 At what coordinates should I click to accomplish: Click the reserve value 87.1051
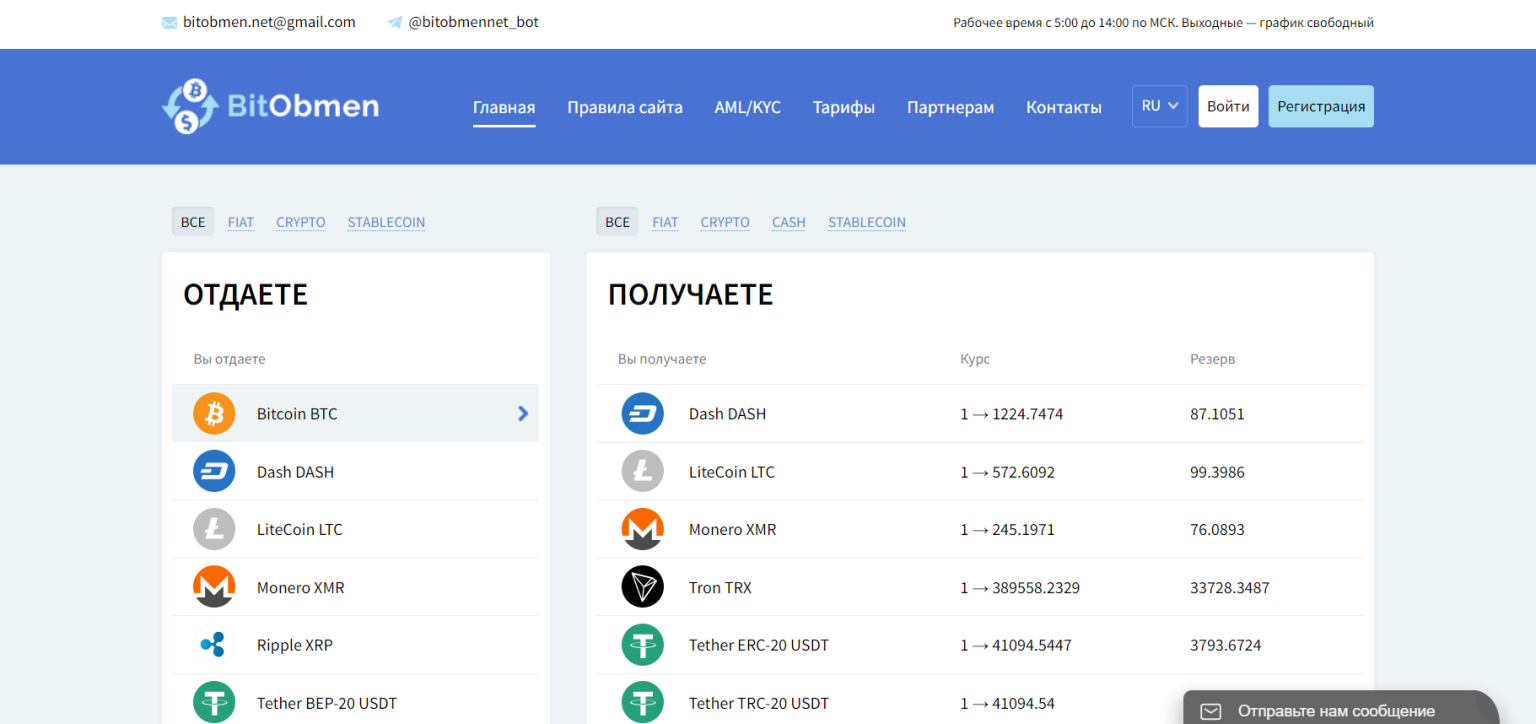pos(1217,414)
